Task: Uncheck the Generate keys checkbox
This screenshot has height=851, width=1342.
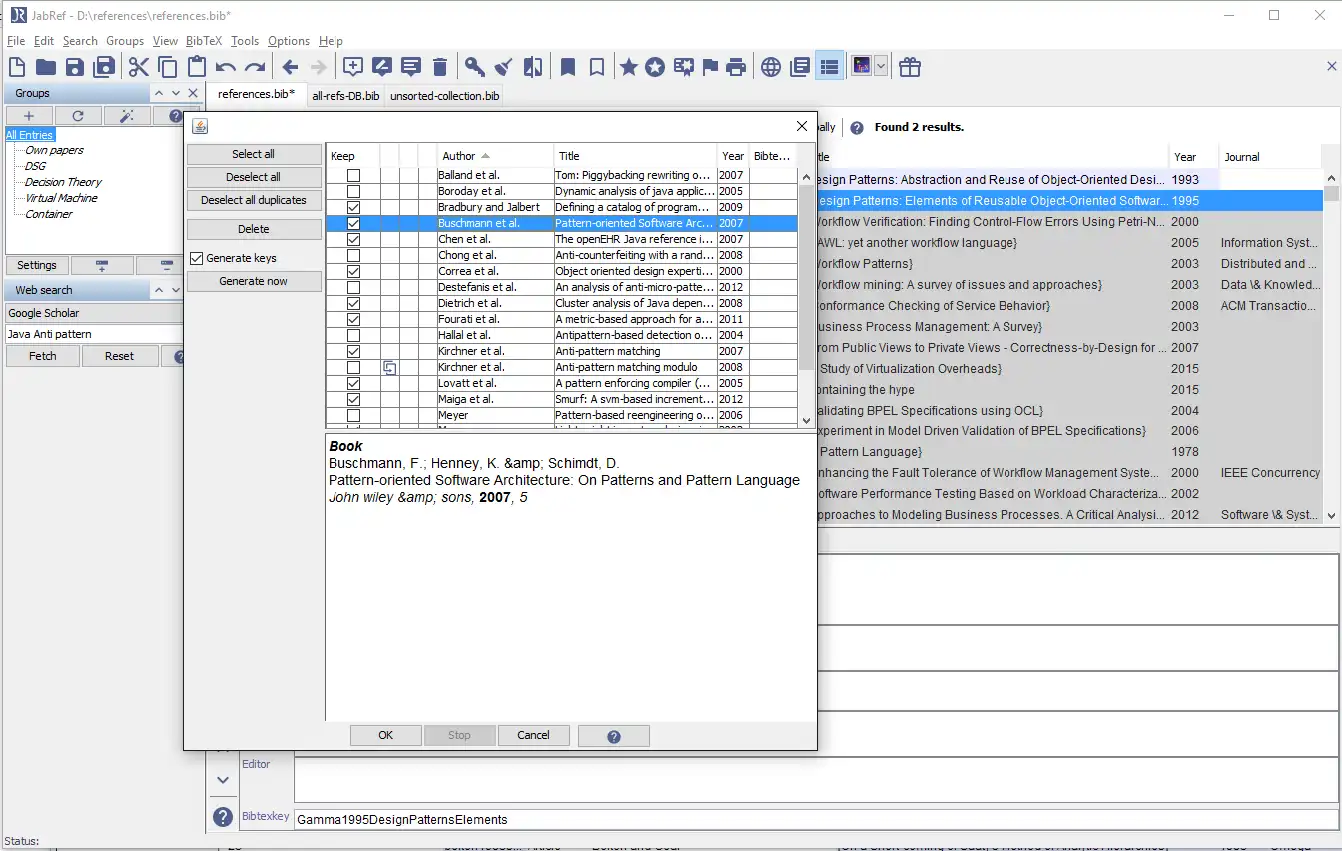Action: pyautogui.click(x=197, y=258)
